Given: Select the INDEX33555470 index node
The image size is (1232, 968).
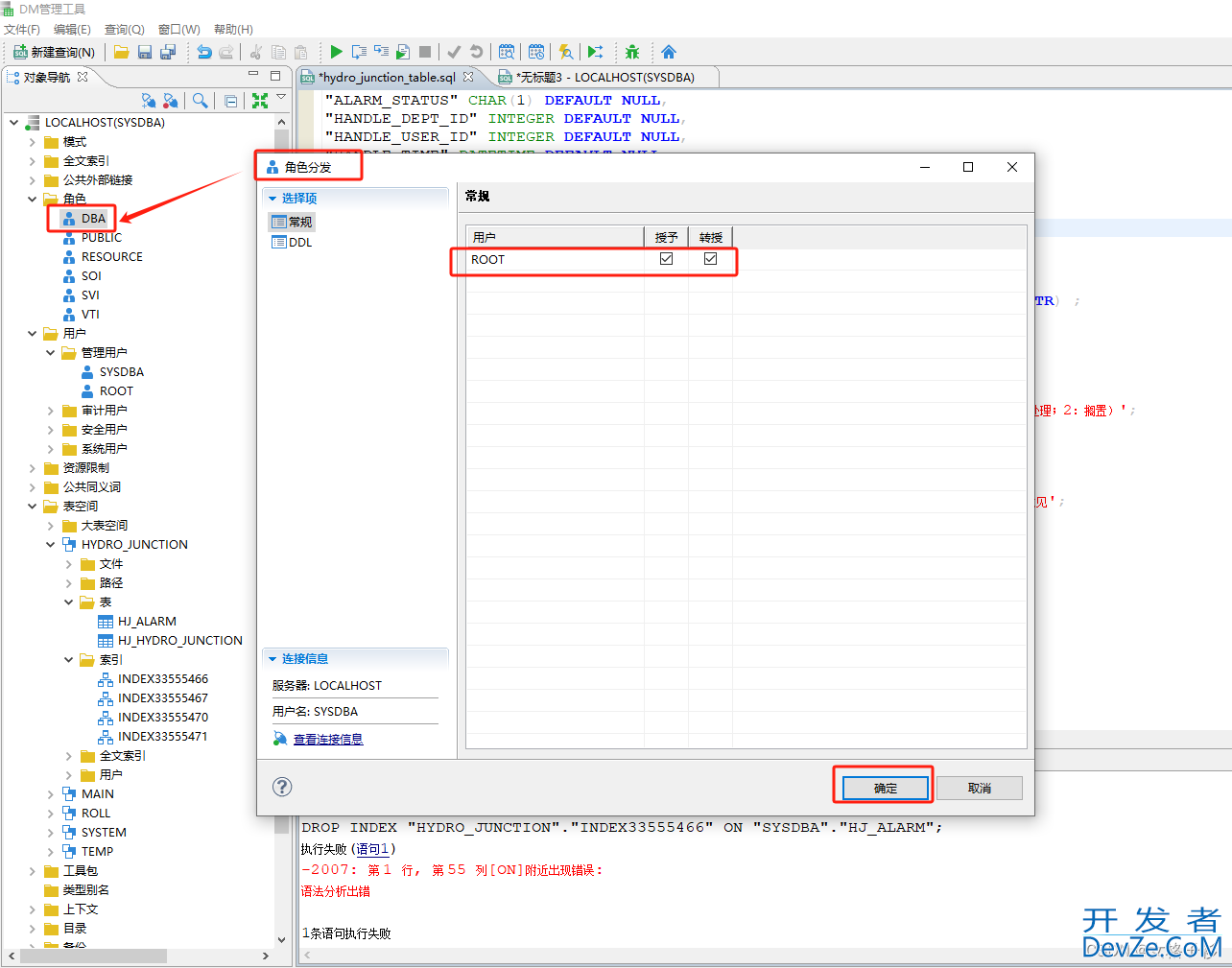Looking at the screenshot, I should (x=163, y=718).
